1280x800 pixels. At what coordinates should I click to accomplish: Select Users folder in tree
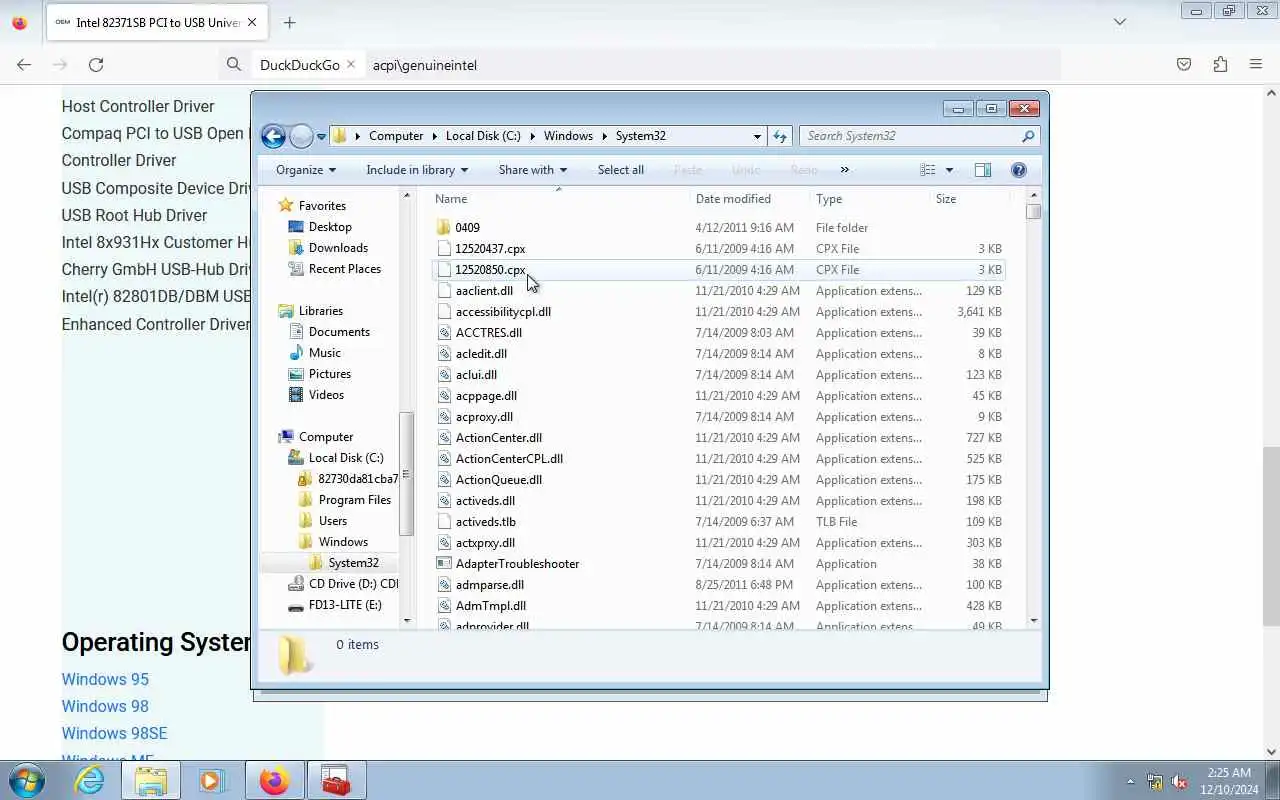point(333,521)
